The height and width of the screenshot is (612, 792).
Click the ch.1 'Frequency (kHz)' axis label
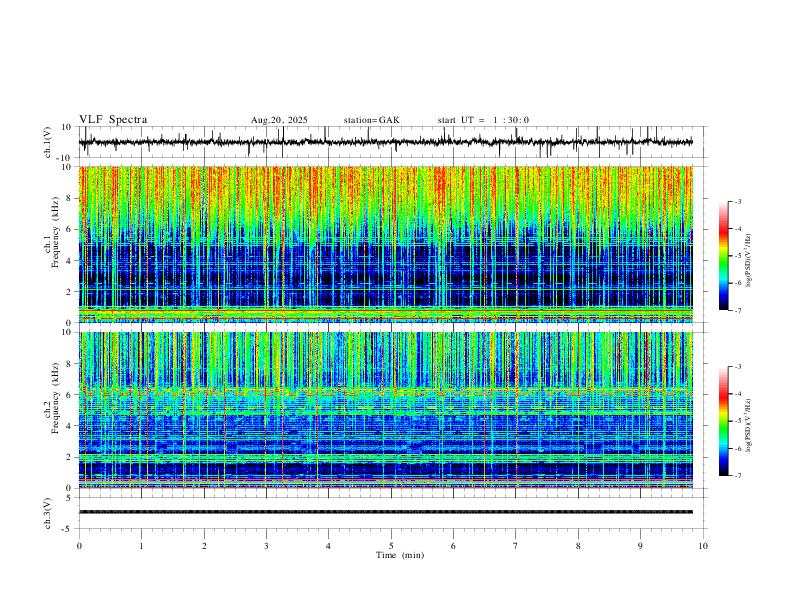click(56, 232)
